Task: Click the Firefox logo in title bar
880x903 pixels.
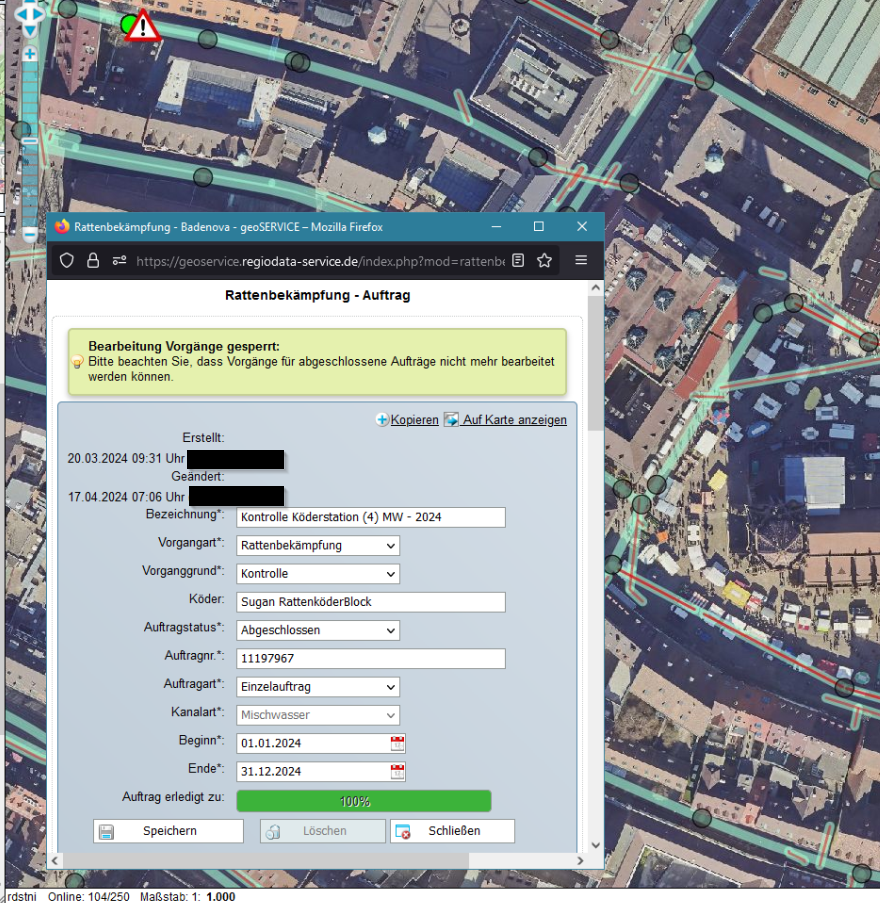Action: 62,227
